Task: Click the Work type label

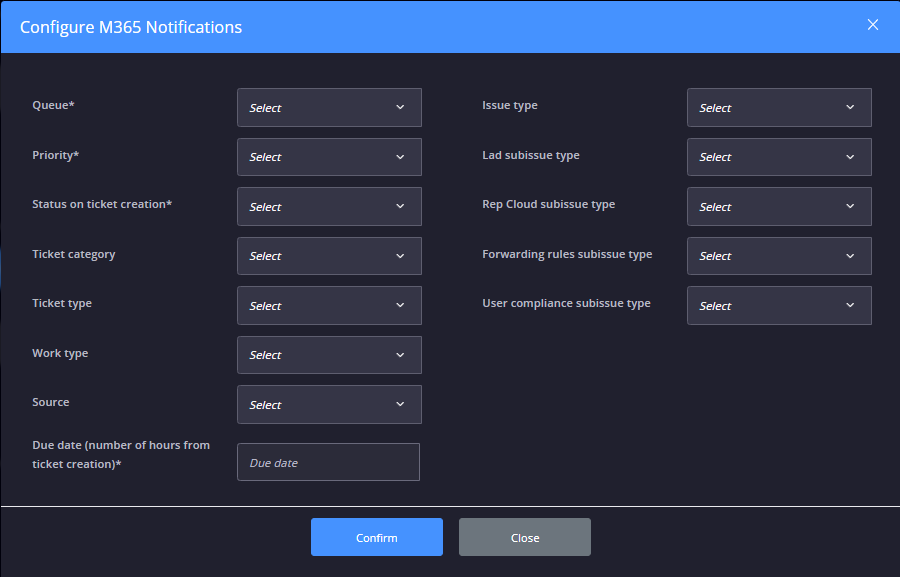Action: coord(60,354)
